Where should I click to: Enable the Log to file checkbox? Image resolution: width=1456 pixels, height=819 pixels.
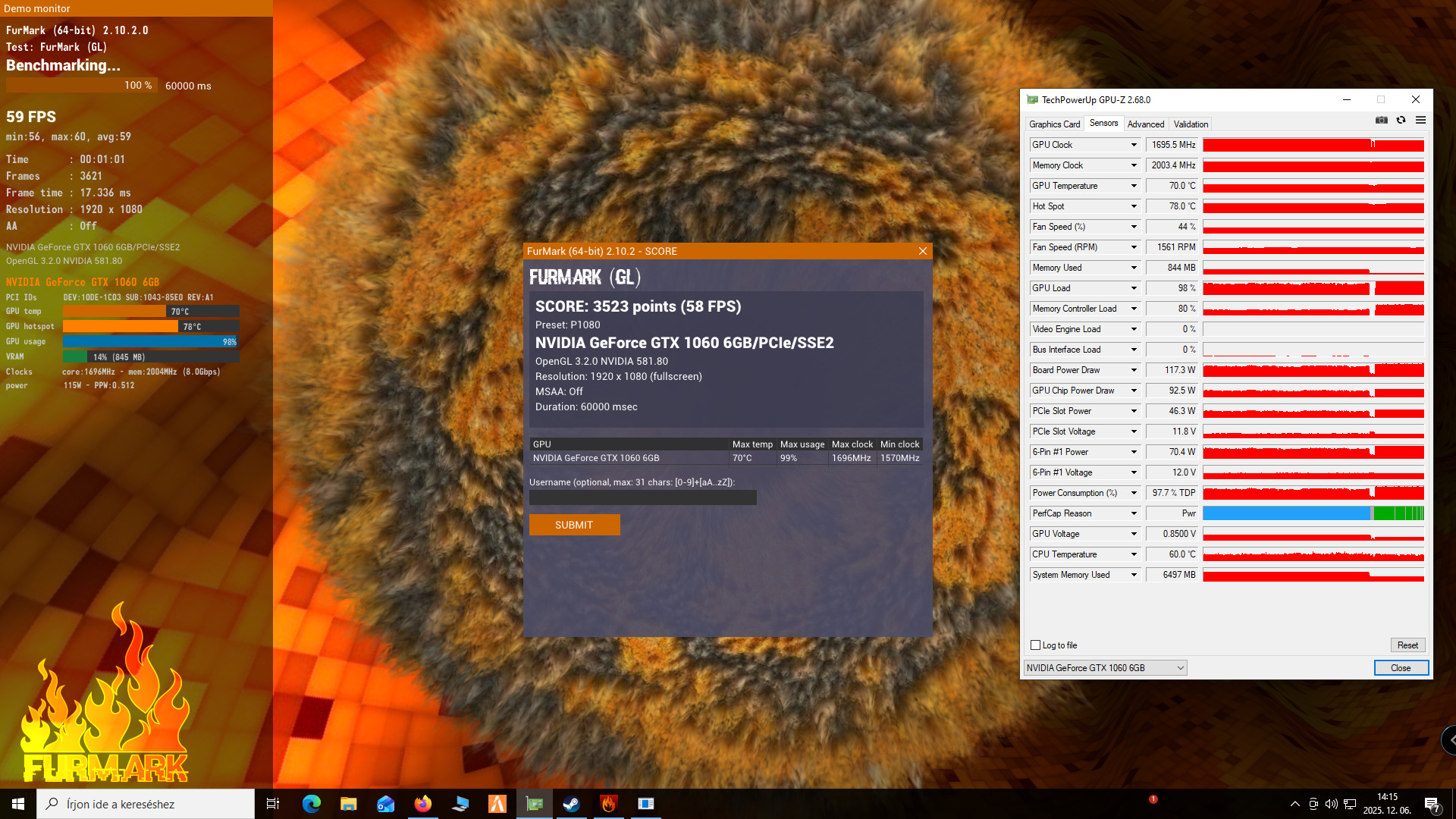(1036, 645)
